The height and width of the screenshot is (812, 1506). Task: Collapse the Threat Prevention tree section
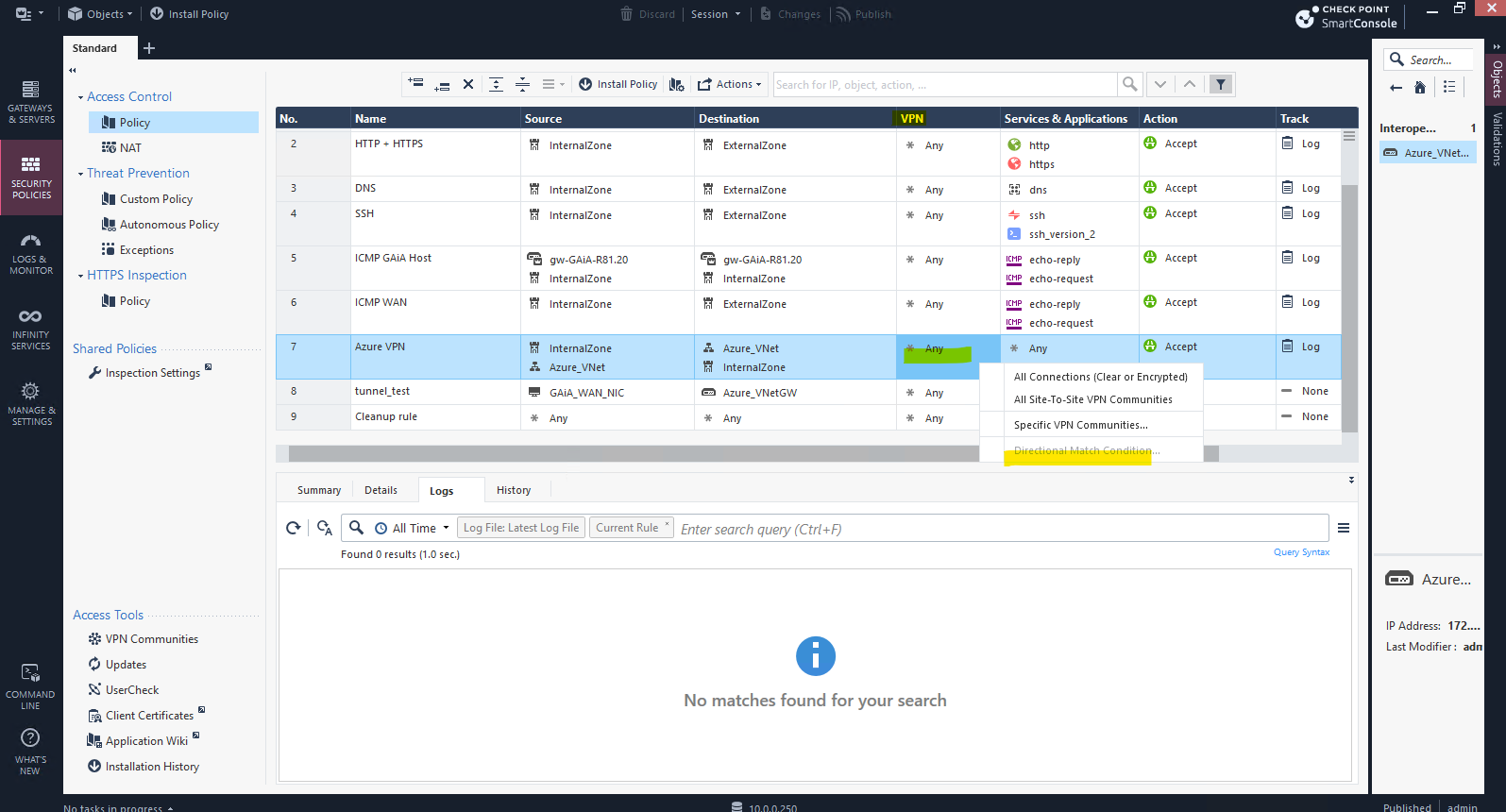pos(80,174)
